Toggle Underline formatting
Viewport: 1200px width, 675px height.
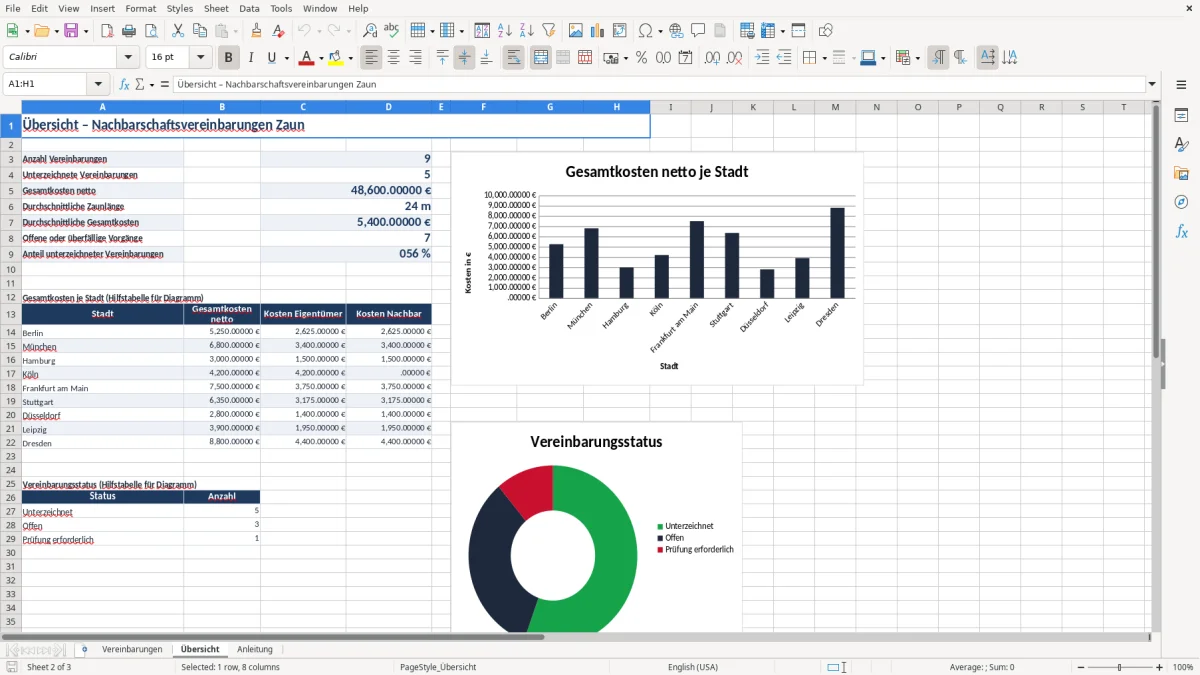click(272, 58)
